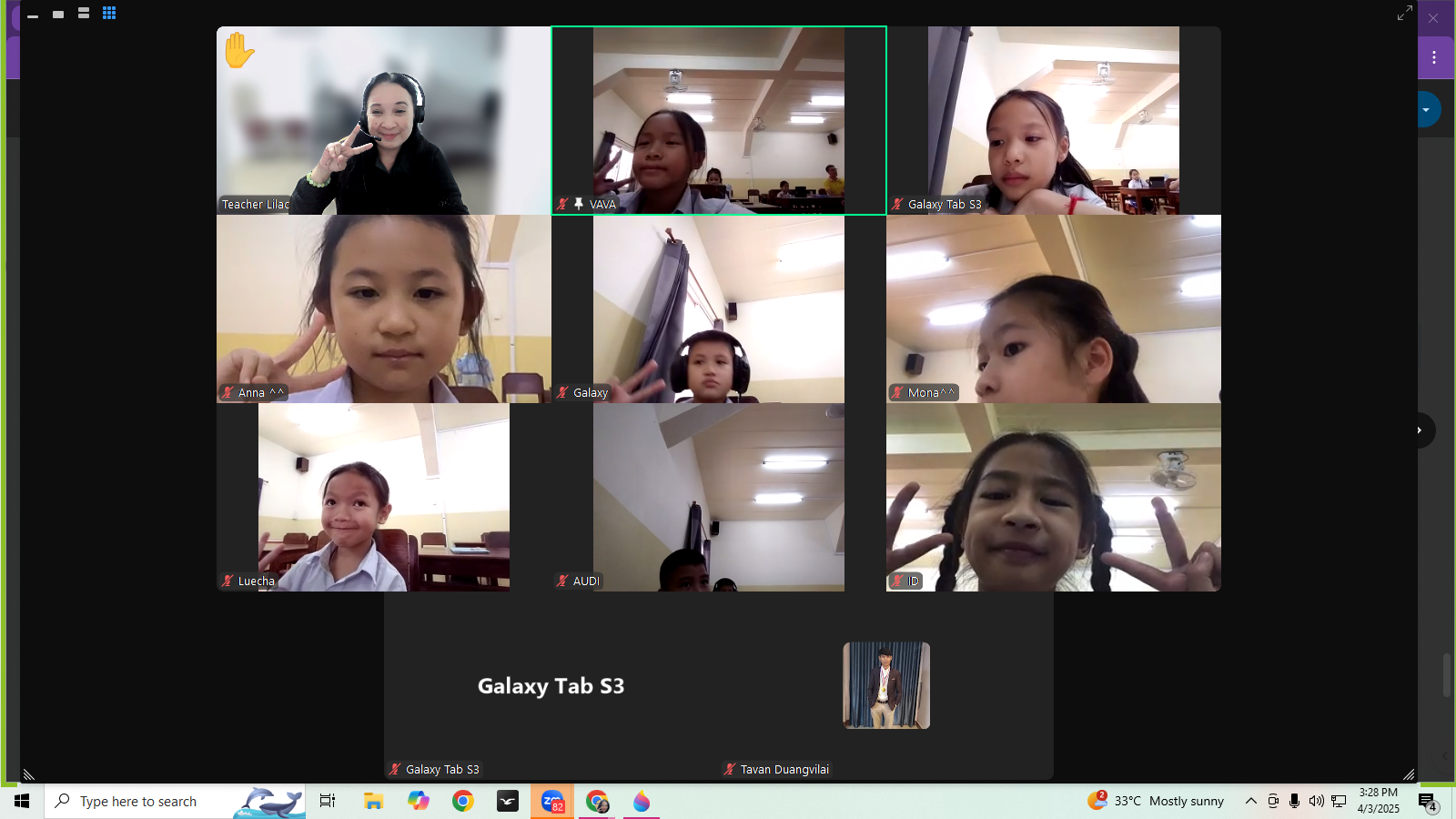Open the three-dot menu in the purple window
The height and width of the screenshot is (819, 1456).
tap(1434, 57)
